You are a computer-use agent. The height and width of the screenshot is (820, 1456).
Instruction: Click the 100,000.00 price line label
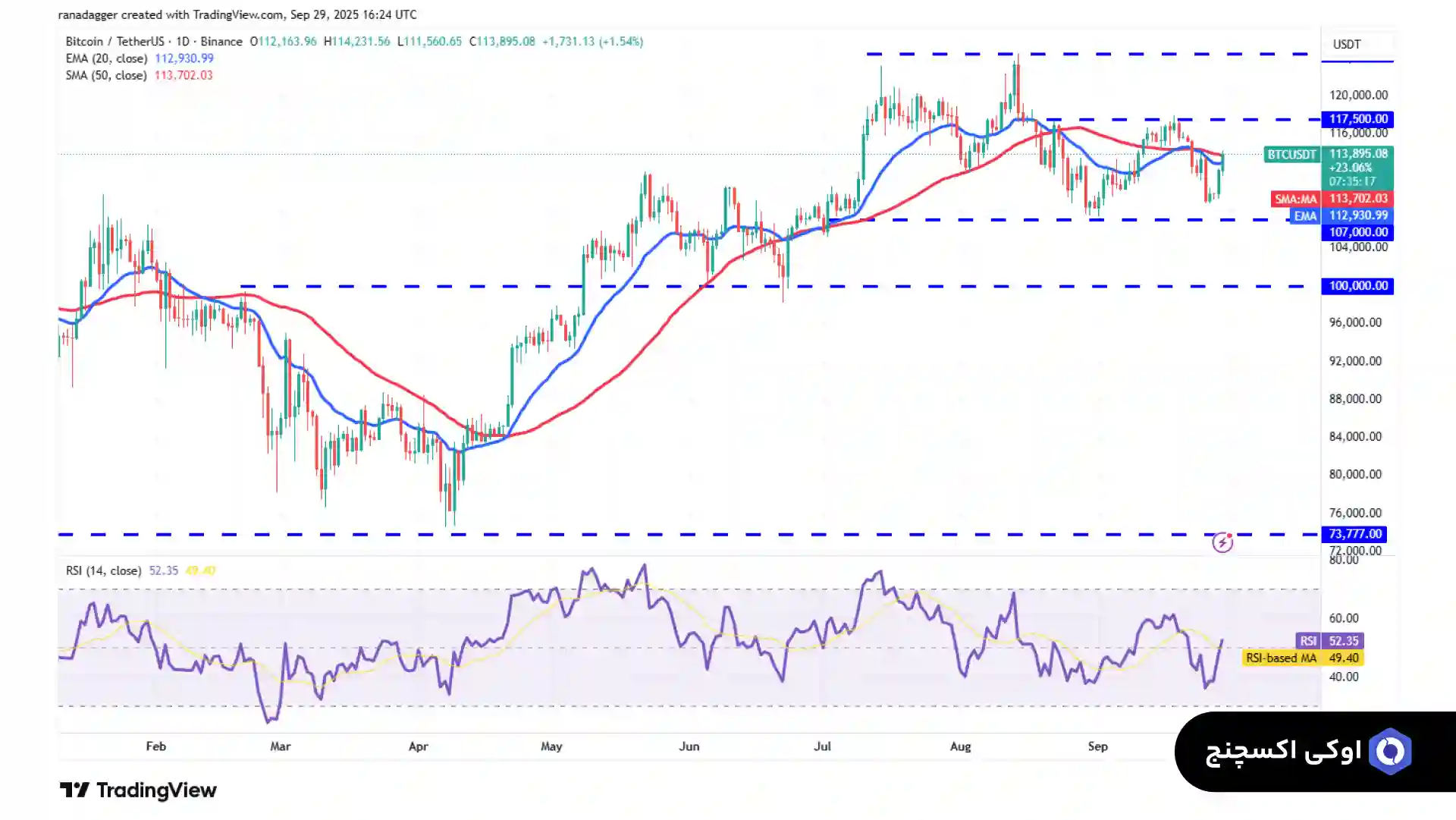pos(1358,286)
